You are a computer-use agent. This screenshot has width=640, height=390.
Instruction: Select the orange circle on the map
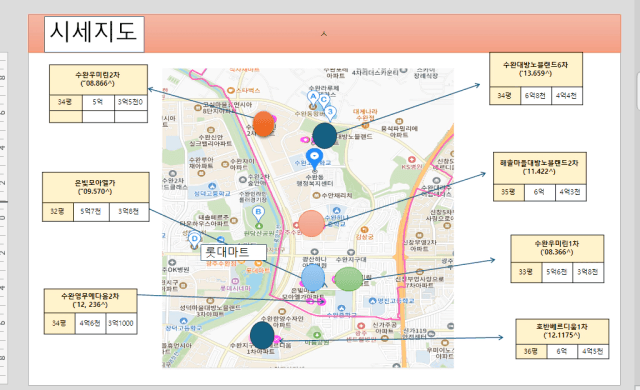coord(263,124)
